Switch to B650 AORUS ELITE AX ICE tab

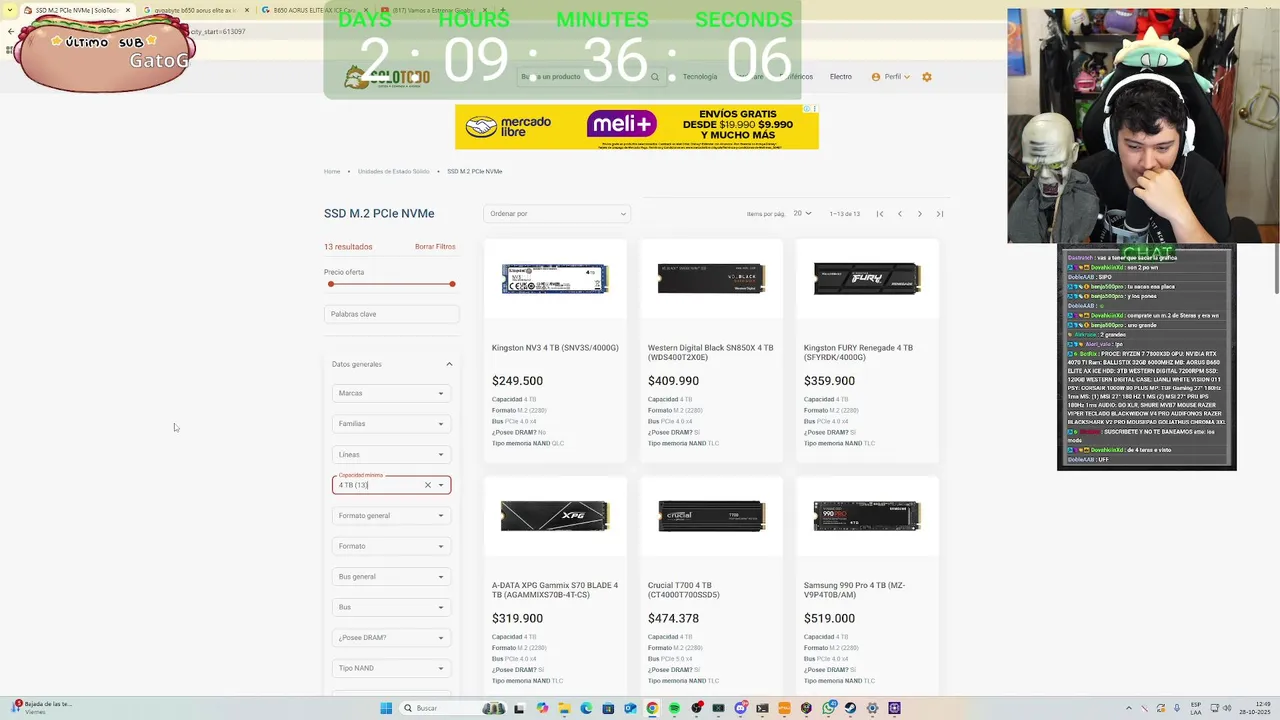coord(308,10)
